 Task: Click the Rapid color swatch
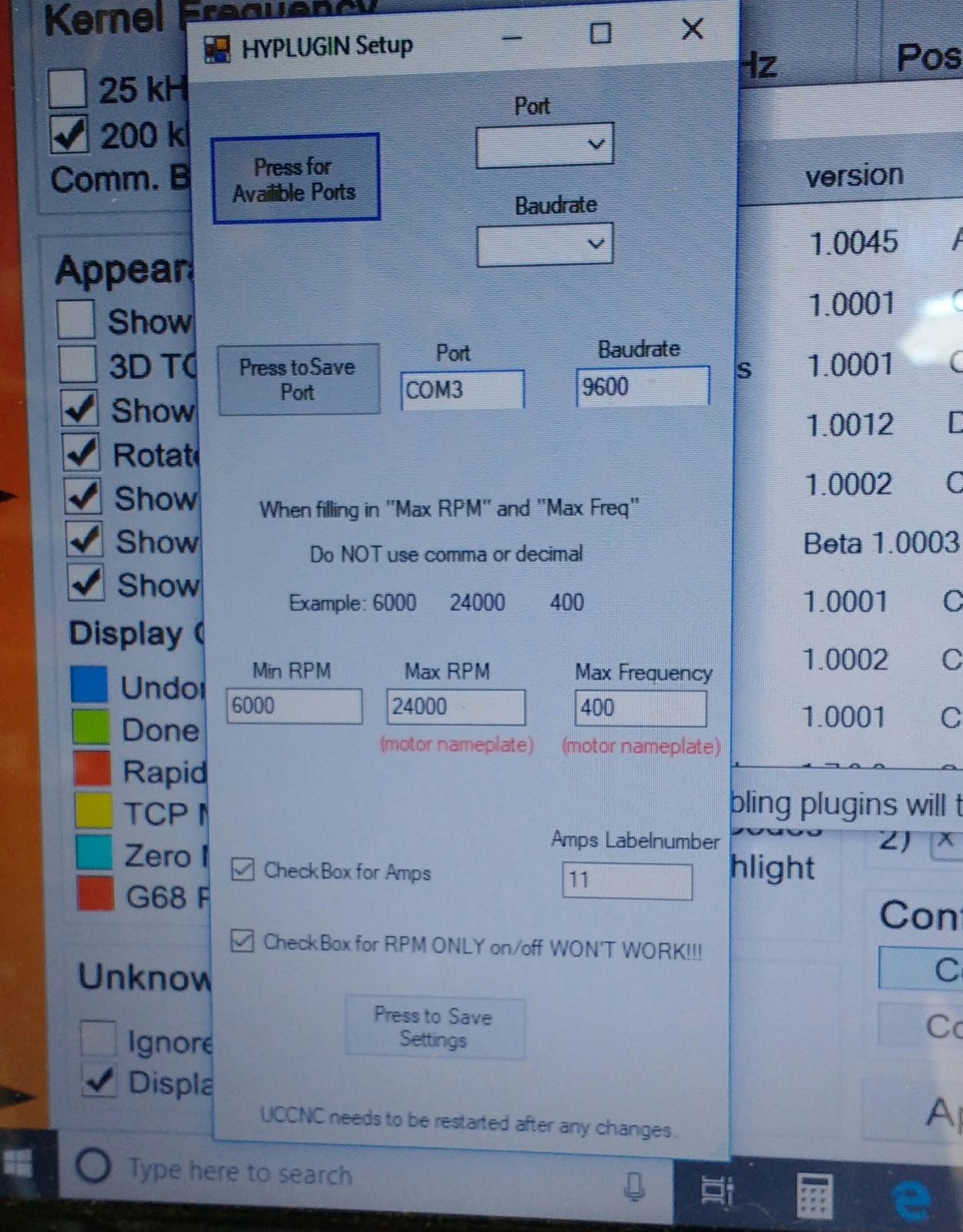click(92, 769)
